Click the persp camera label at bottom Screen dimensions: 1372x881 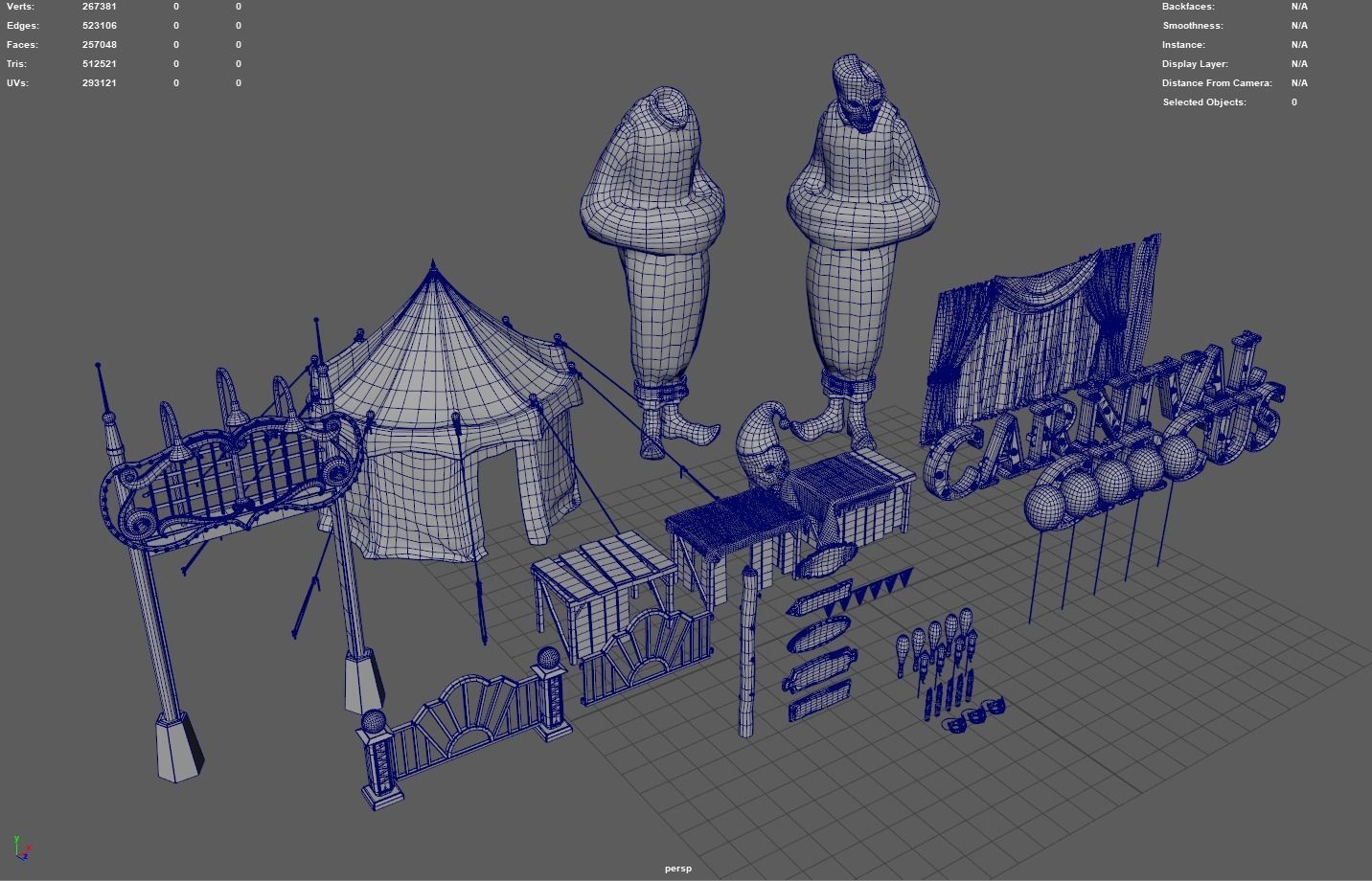pos(676,868)
